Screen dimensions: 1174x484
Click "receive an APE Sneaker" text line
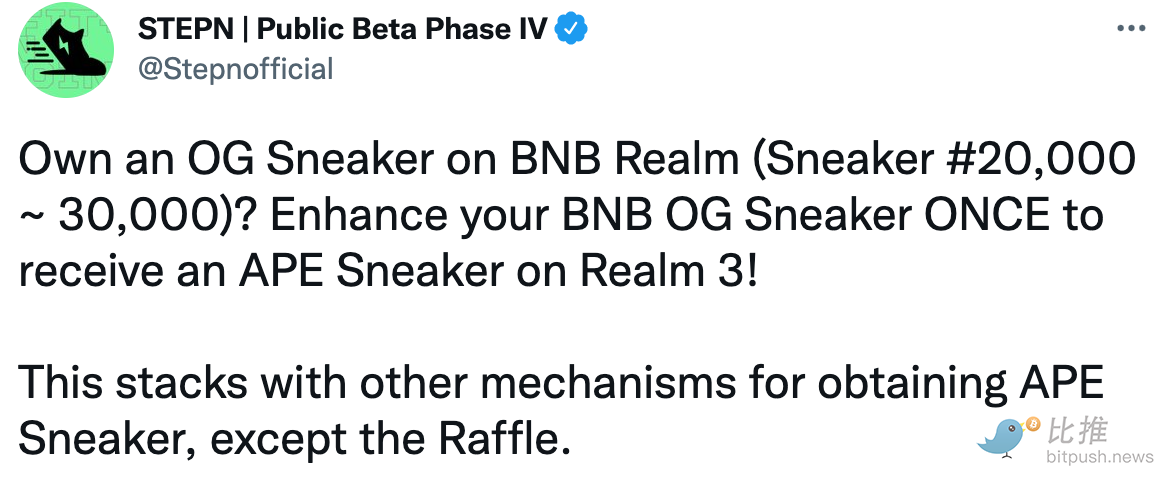pyautogui.click(x=261, y=271)
